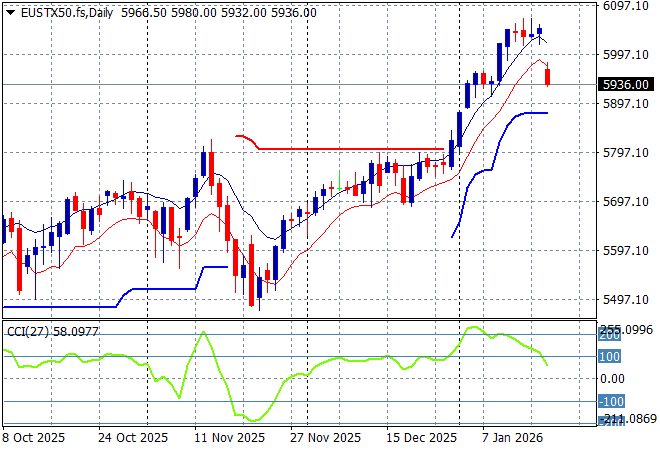Click the 5697.10 price axis label

tap(626, 202)
